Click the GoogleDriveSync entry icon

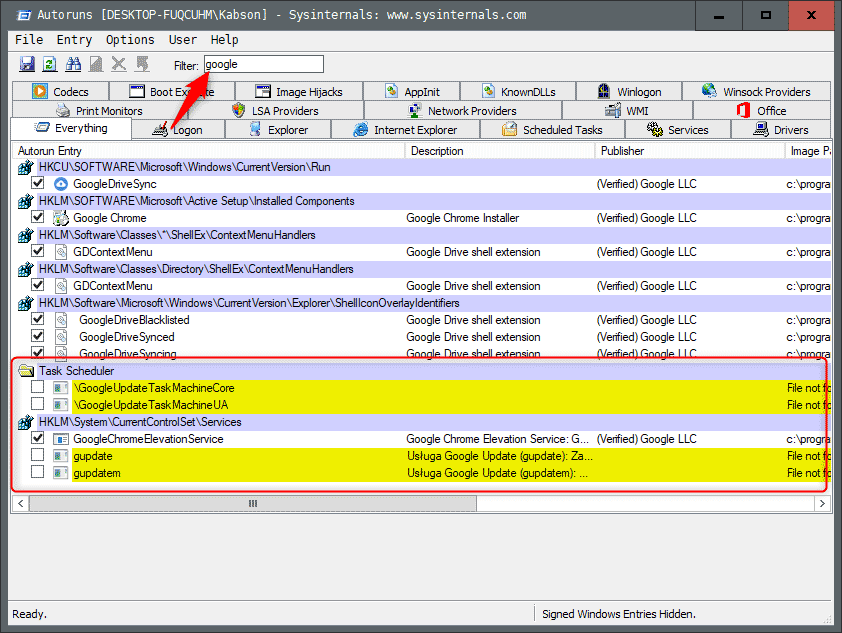pos(61,184)
